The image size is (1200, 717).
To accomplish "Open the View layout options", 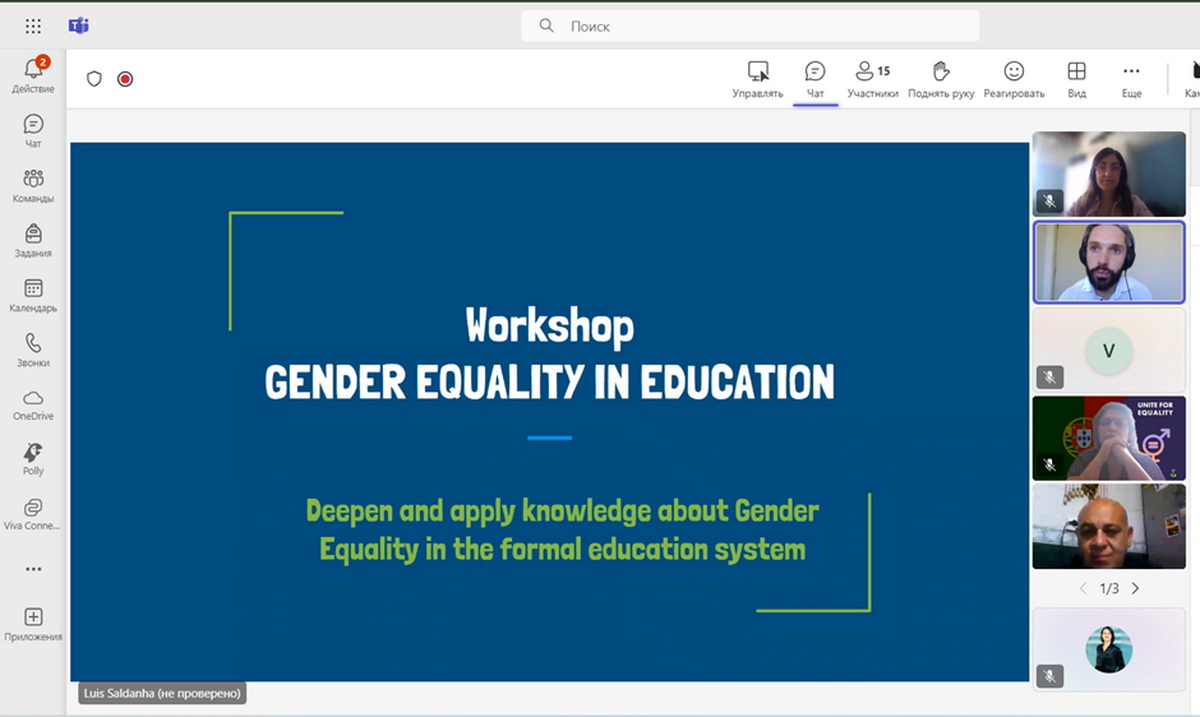I will point(1076,79).
